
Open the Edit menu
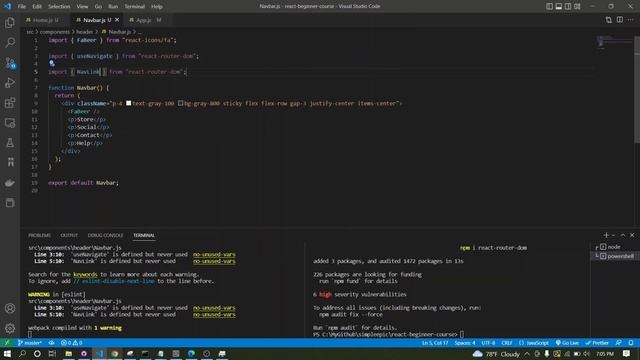37,6
